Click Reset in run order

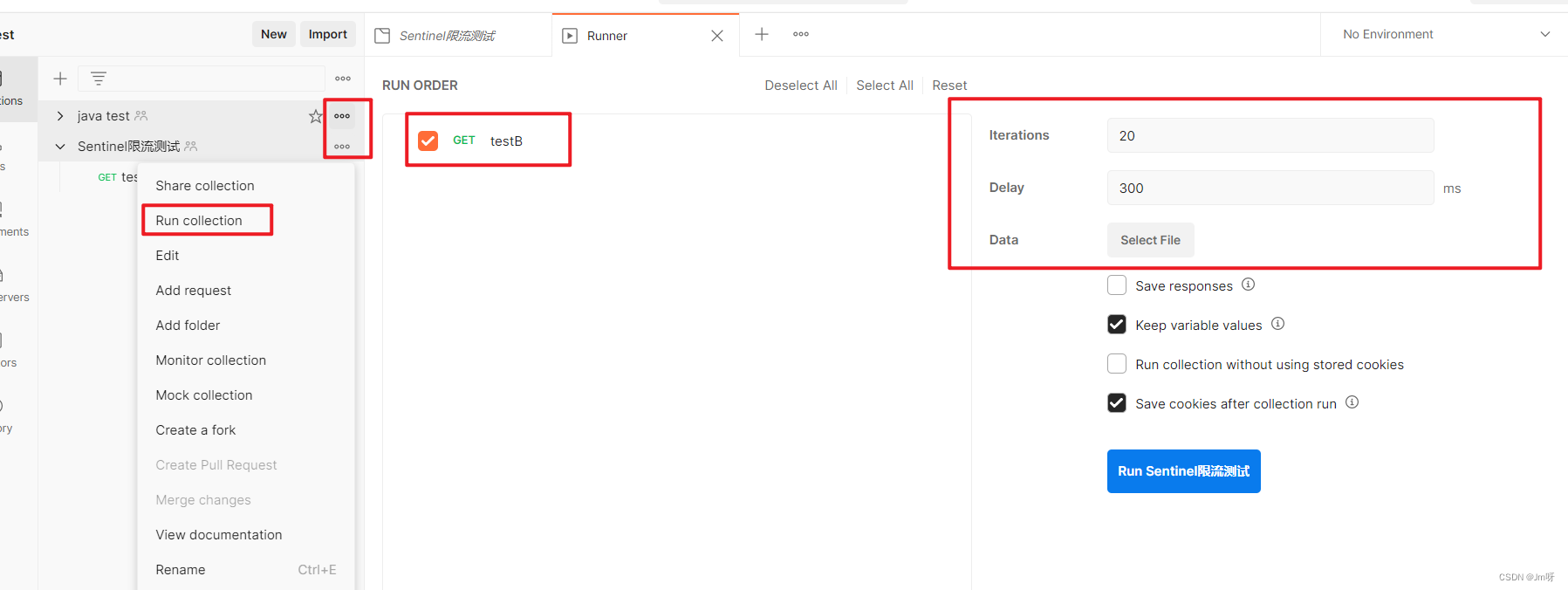click(949, 86)
